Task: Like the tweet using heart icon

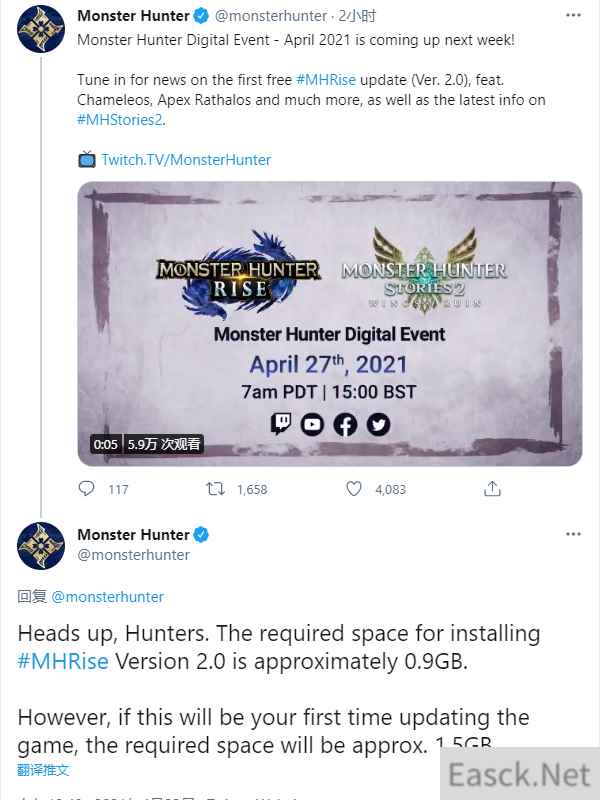Action: click(x=354, y=489)
